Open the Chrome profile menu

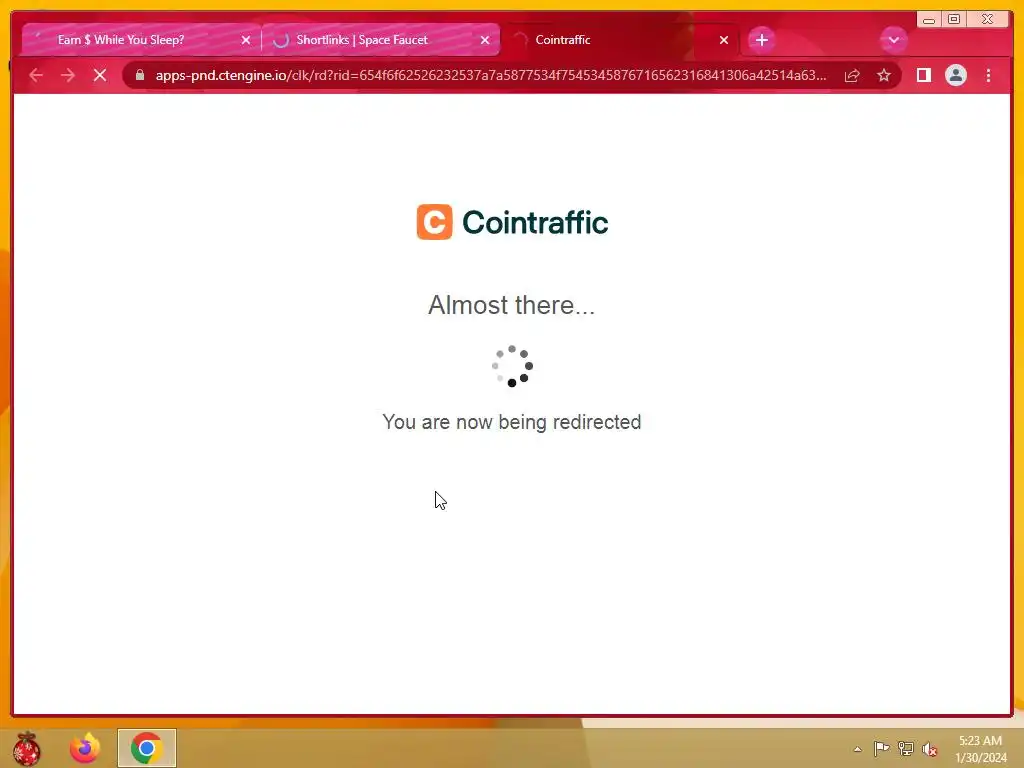coord(955,76)
